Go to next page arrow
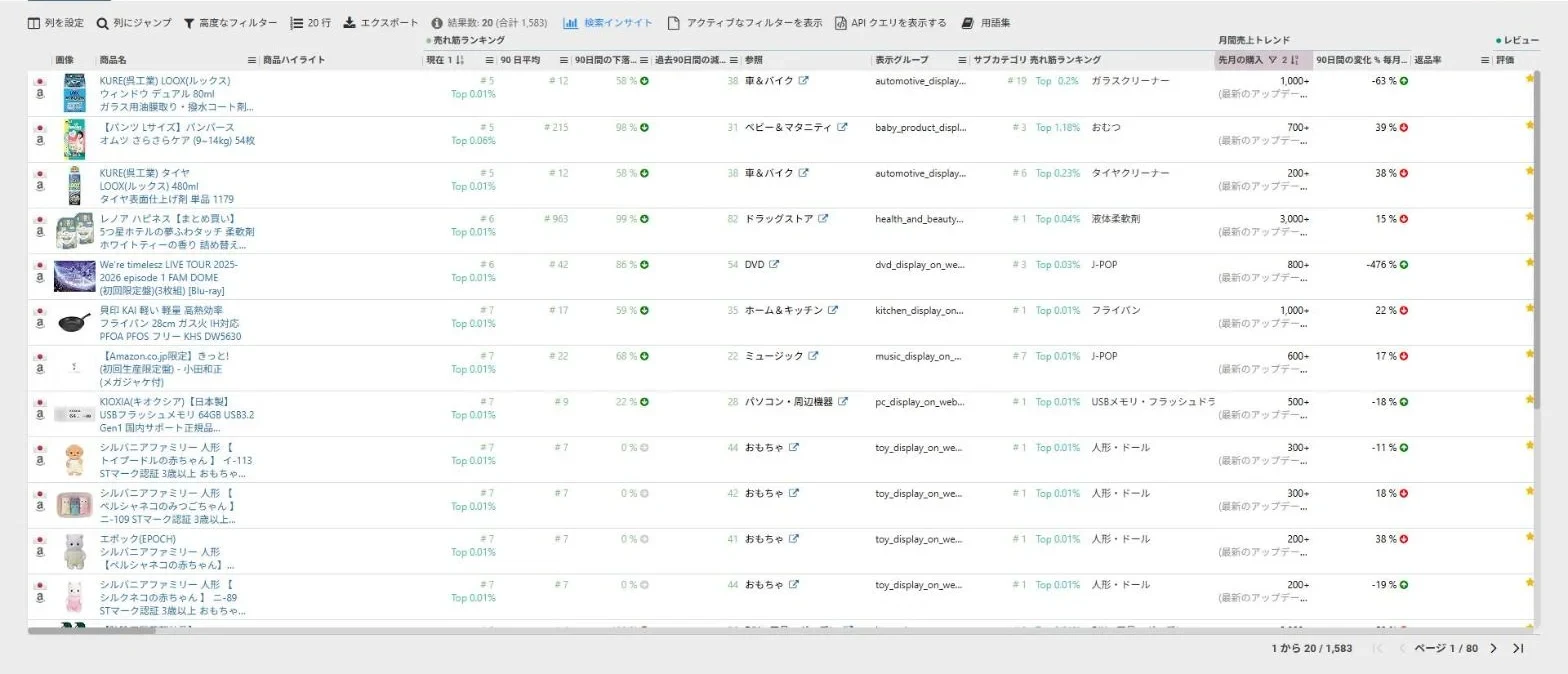This screenshot has height=674, width=1568. point(1494,648)
